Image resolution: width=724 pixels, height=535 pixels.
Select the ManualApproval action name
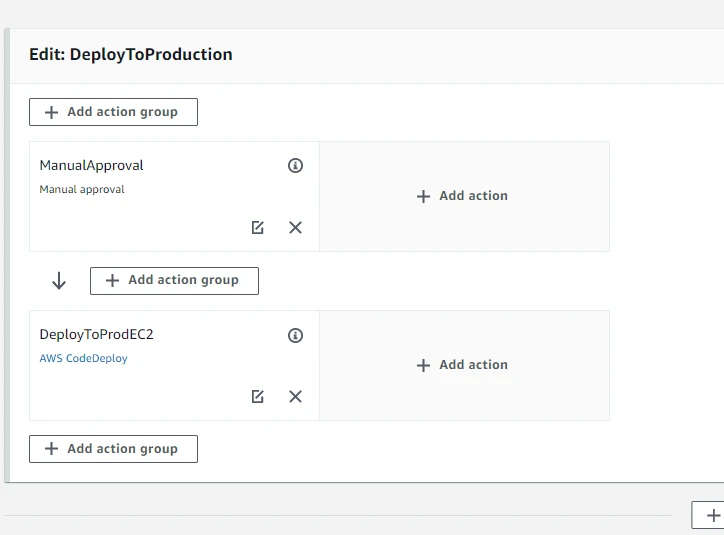(91, 166)
